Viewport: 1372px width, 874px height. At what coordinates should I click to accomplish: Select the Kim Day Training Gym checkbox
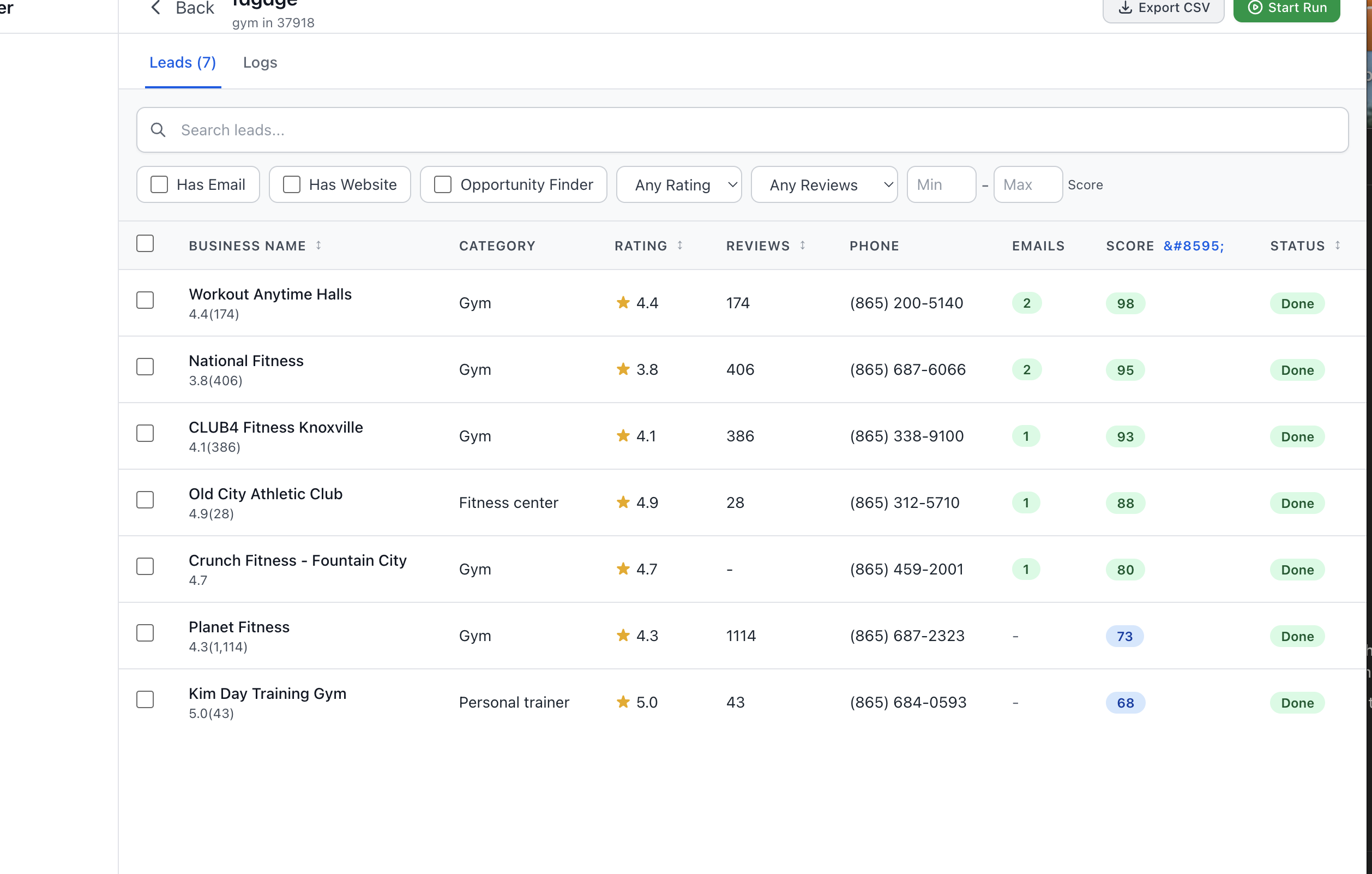click(x=145, y=699)
